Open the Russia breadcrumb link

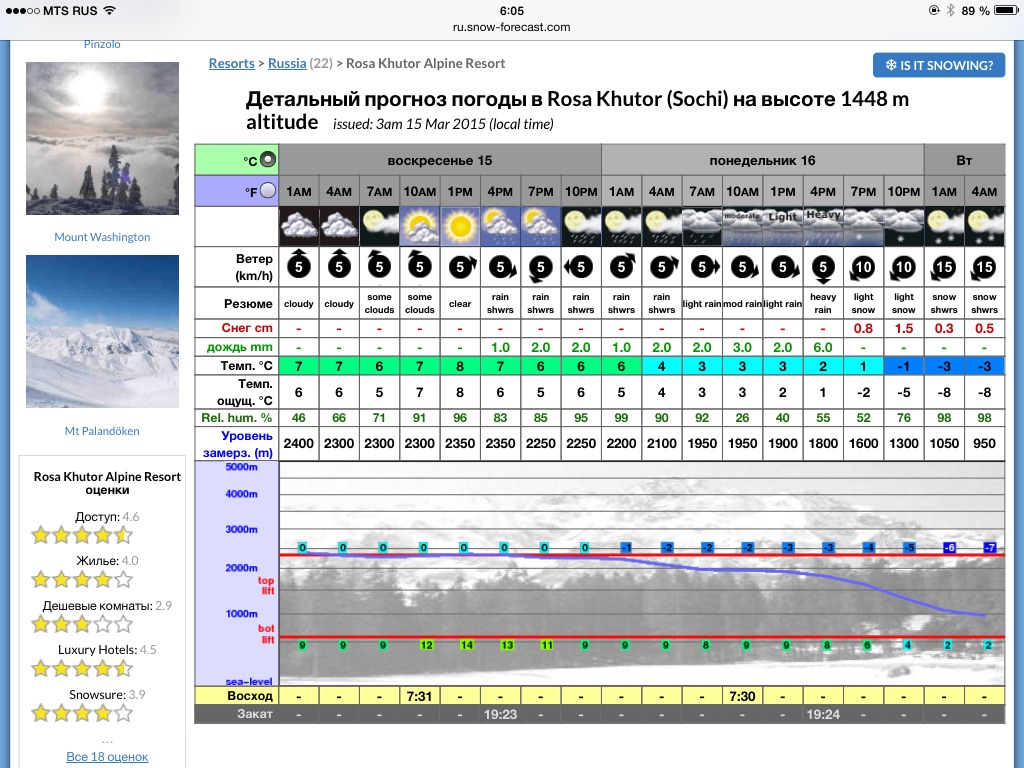click(287, 63)
